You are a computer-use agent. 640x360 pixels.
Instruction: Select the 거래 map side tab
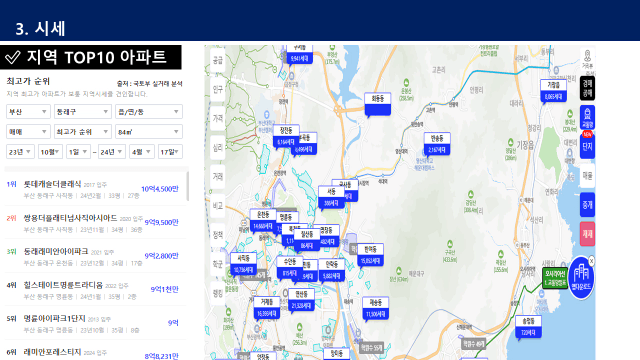coord(218,176)
